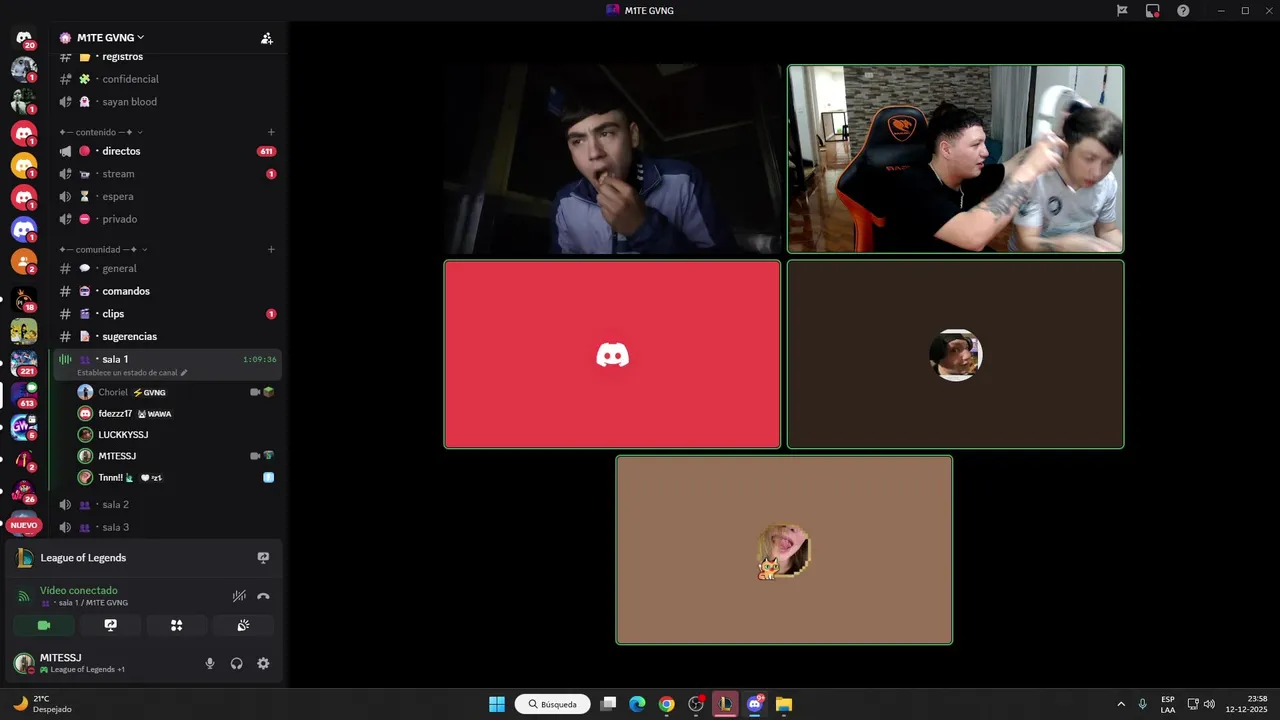Click the green connection signal icon
The height and width of the screenshot is (720, 1280).
tap(24, 596)
